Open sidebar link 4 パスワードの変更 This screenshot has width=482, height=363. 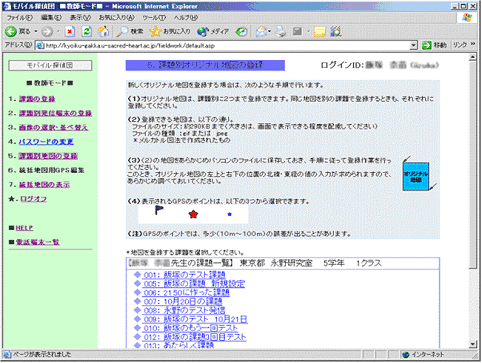click(x=46, y=142)
